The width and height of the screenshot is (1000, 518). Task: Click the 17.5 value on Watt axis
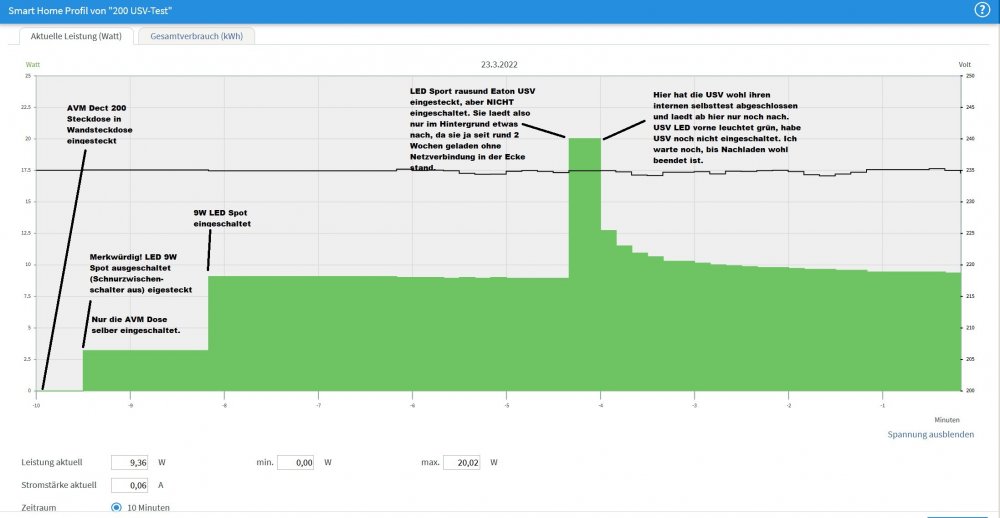[25, 170]
